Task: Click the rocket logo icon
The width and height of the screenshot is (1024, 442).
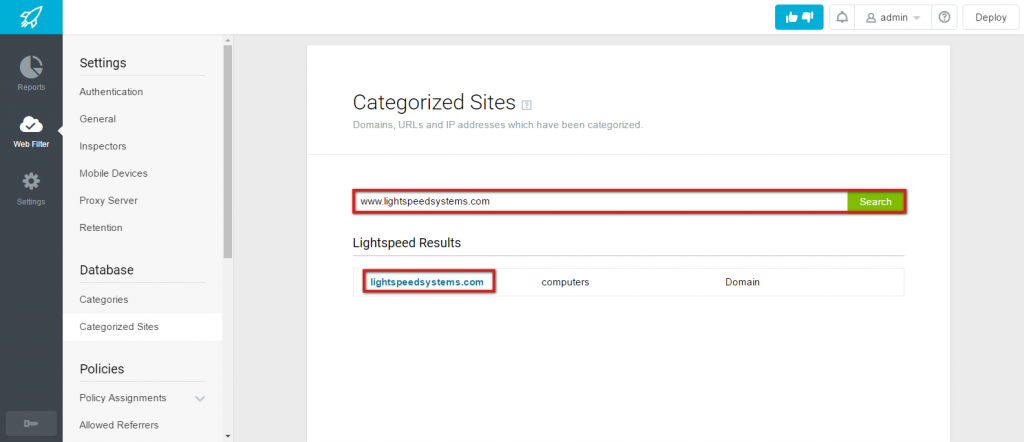Action: (30, 16)
